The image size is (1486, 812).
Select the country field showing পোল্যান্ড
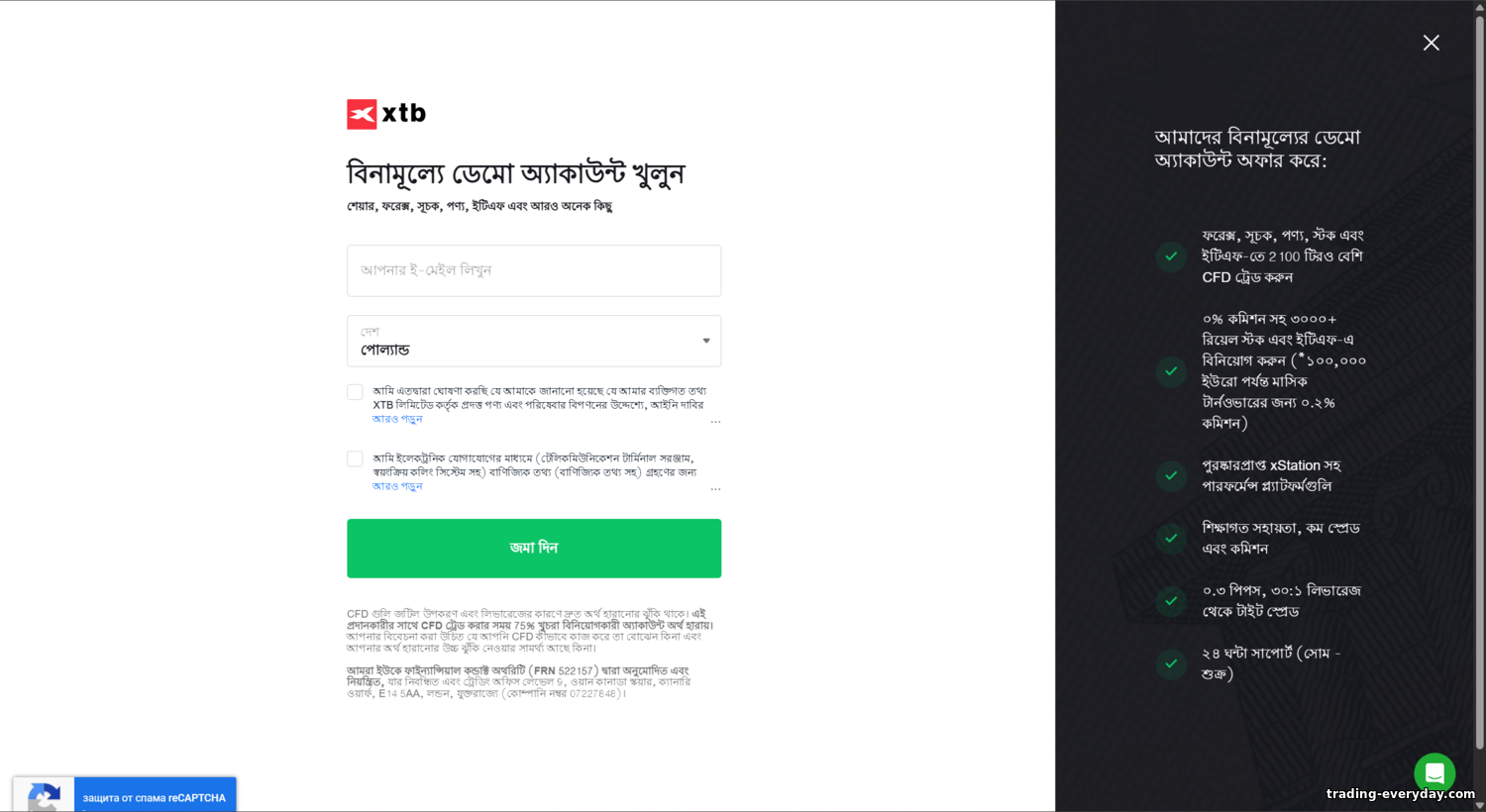pos(534,341)
